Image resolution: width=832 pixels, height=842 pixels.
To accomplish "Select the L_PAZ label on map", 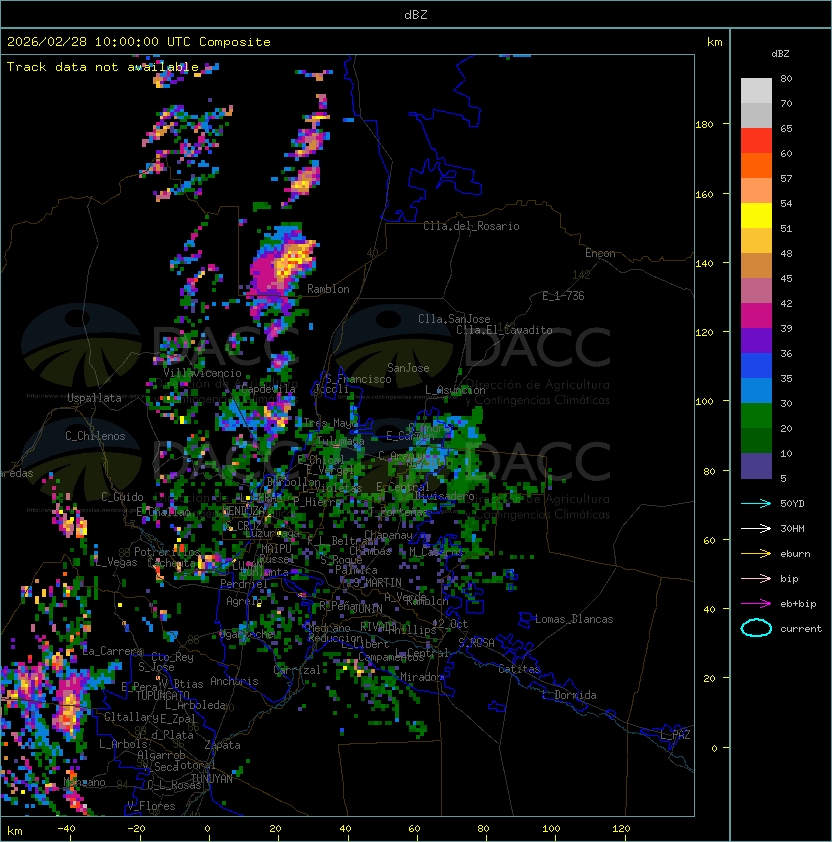I will 675,735.
